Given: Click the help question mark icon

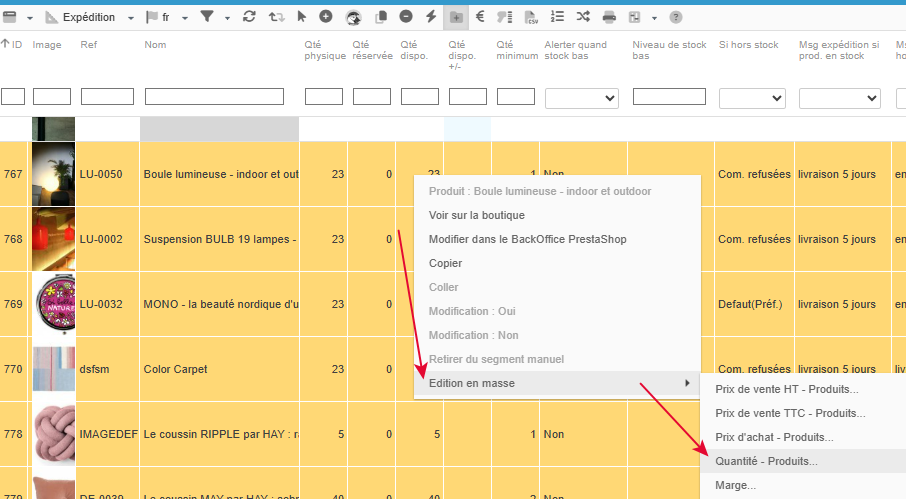Looking at the screenshot, I should tap(675, 17).
